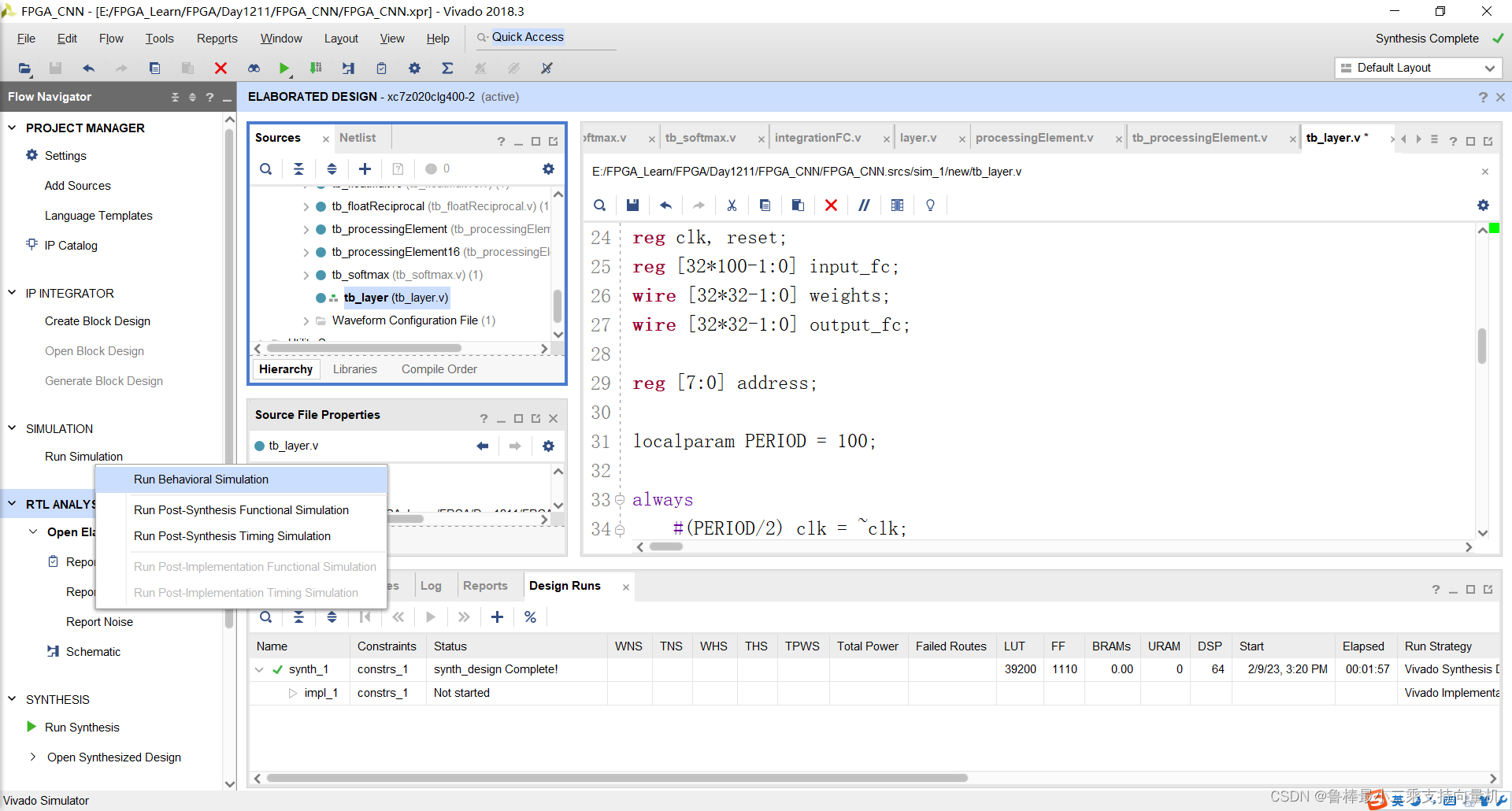Search in the Design Runs panel
Screen dimensions: 1512x811
266,617
